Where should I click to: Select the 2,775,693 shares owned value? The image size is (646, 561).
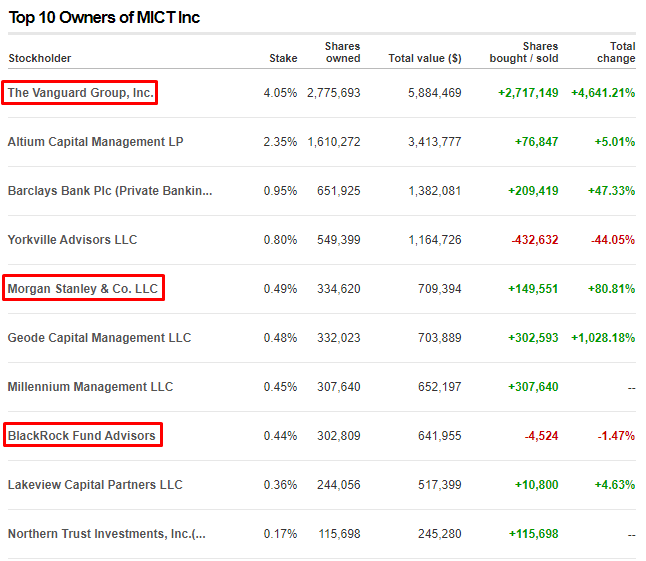click(334, 93)
